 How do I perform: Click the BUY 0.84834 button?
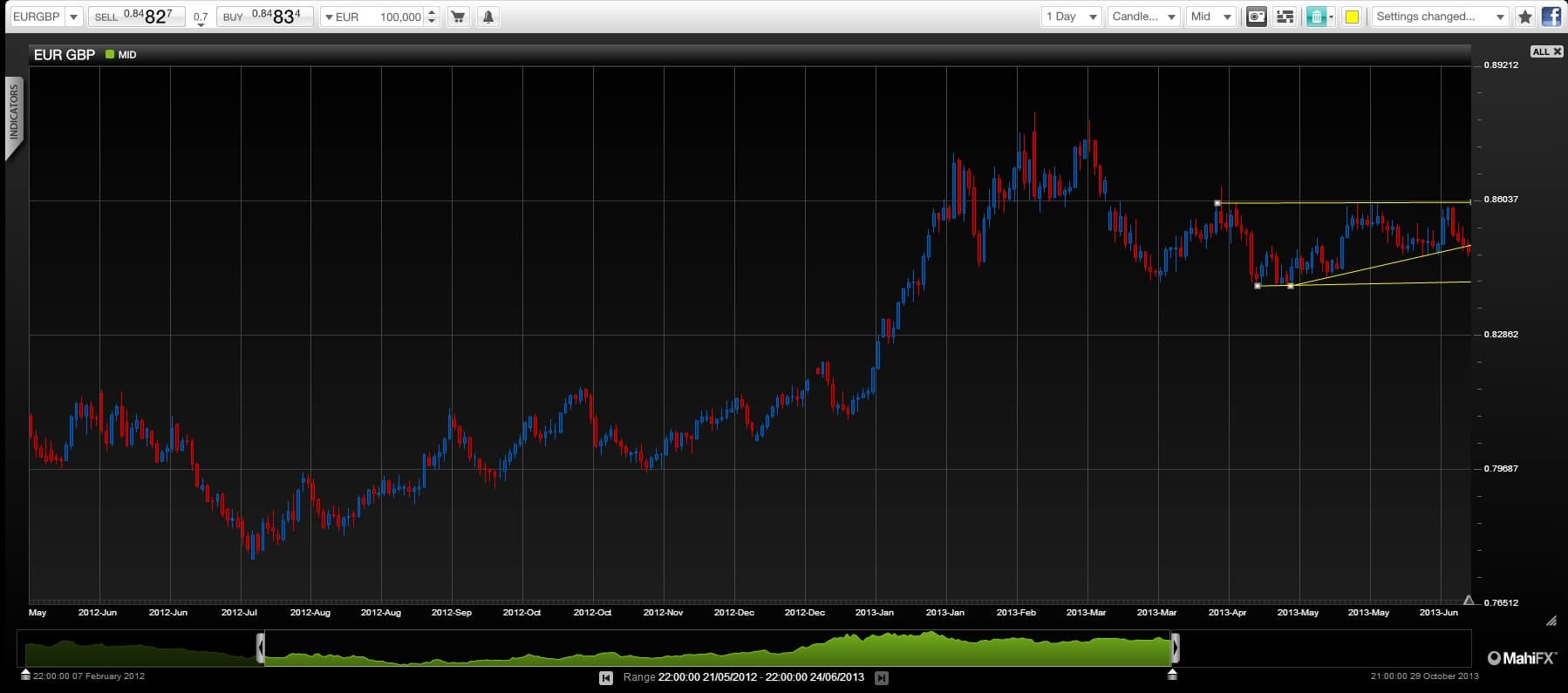tap(264, 17)
